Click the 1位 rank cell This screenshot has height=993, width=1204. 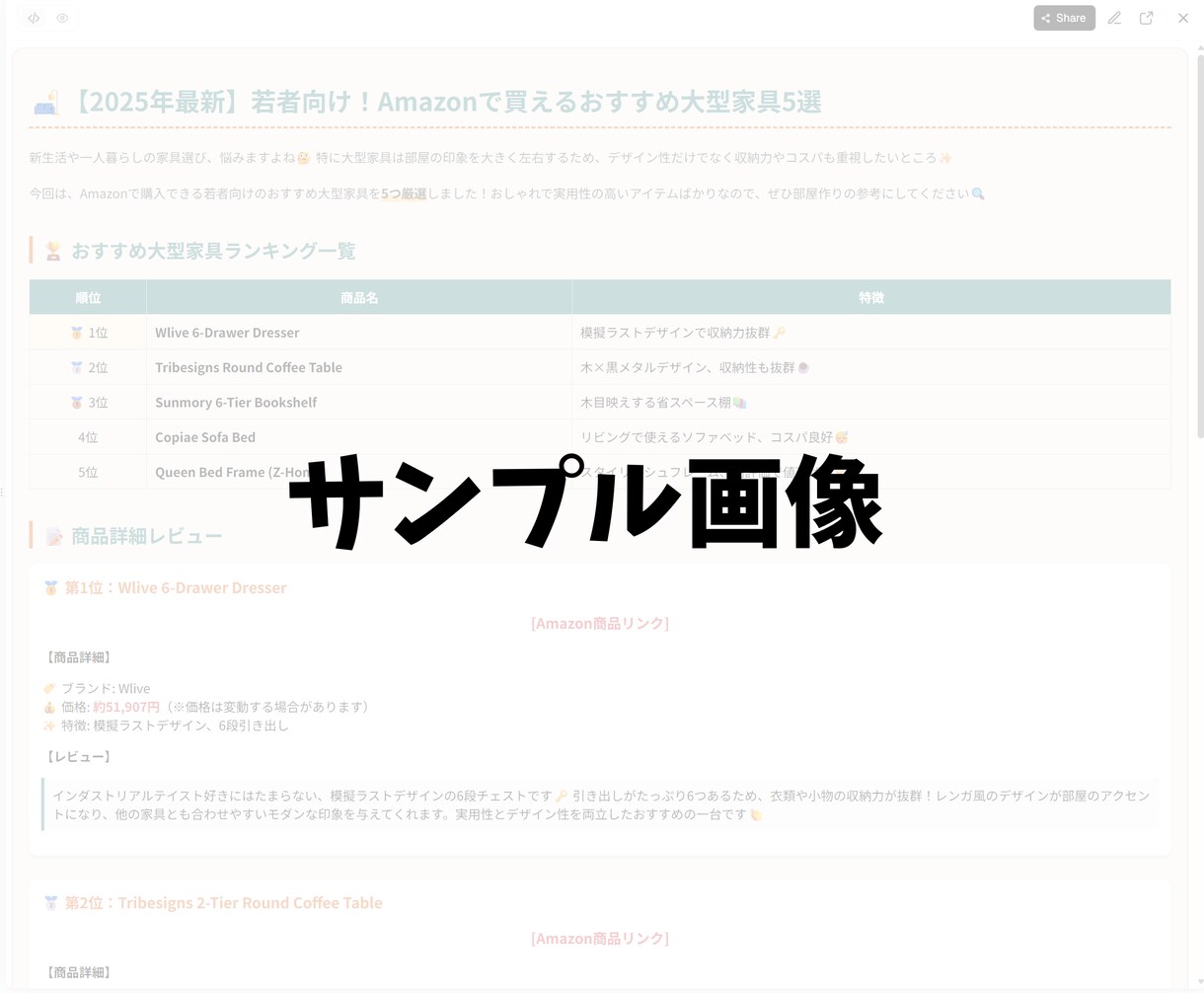click(88, 333)
